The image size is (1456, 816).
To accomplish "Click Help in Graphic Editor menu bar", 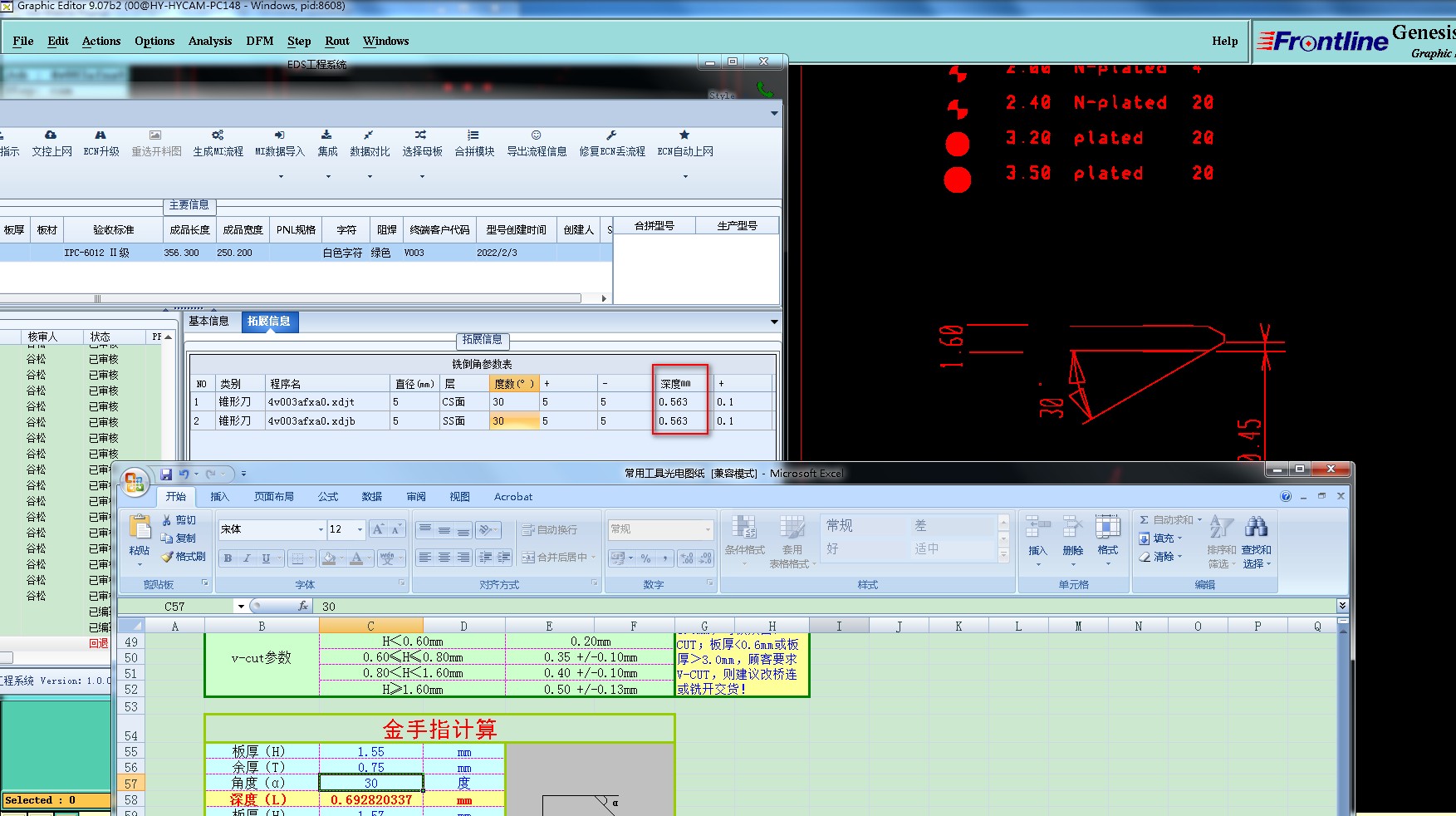I will [1224, 41].
